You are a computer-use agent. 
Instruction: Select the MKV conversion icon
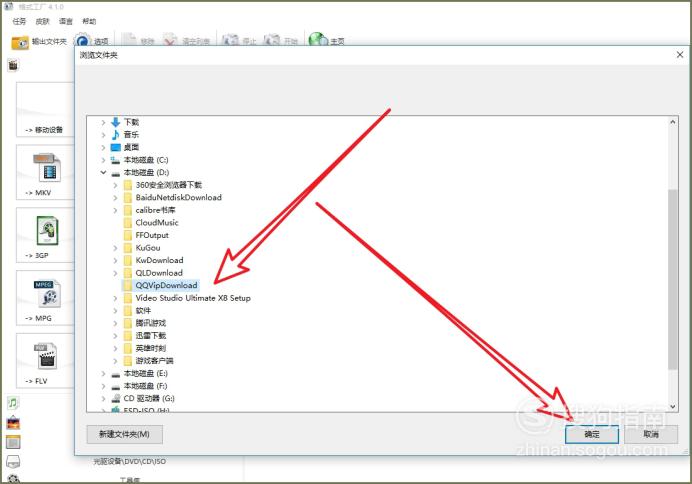[x=47, y=168]
